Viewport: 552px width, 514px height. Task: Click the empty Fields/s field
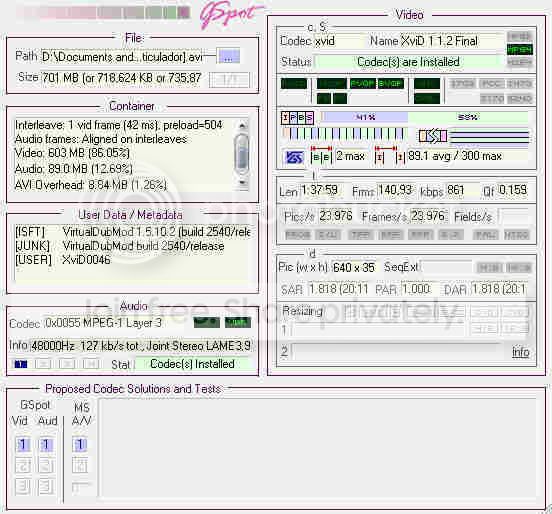click(x=515, y=216)
